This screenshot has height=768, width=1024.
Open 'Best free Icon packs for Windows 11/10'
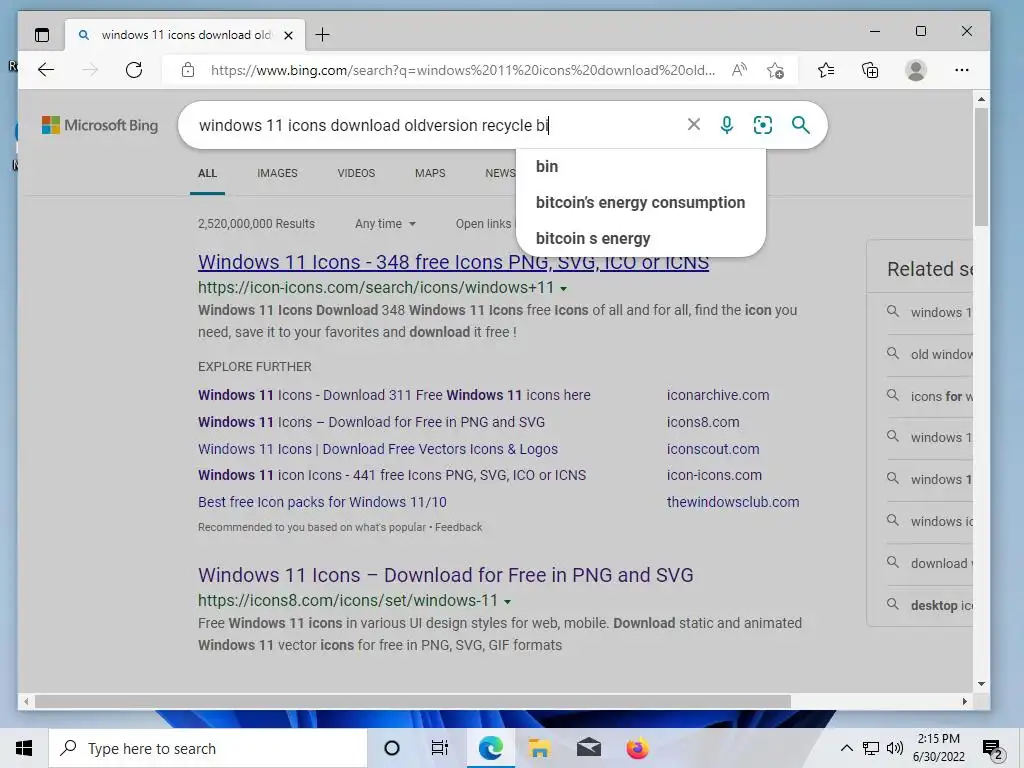[x=322, y=502]
